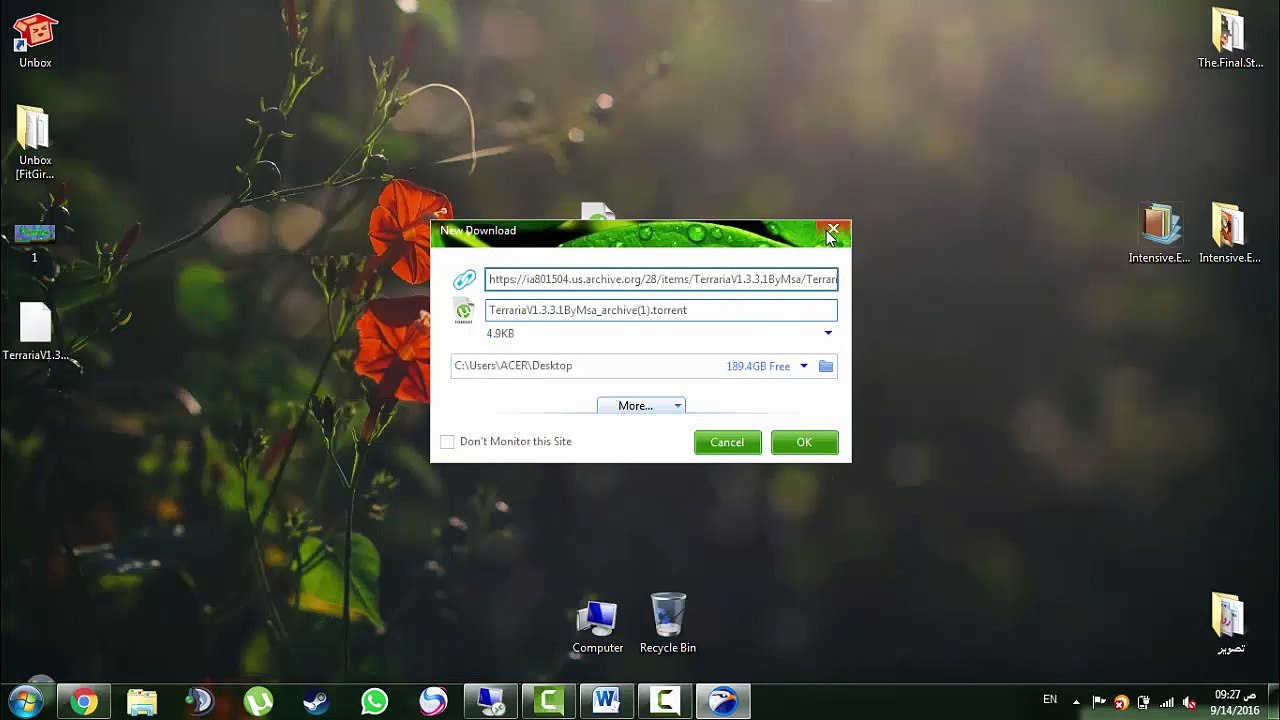Select the TerrariaV1.3... file on the desktop
This screenshot has width=1280, height=720.
[x=35, y=332]
